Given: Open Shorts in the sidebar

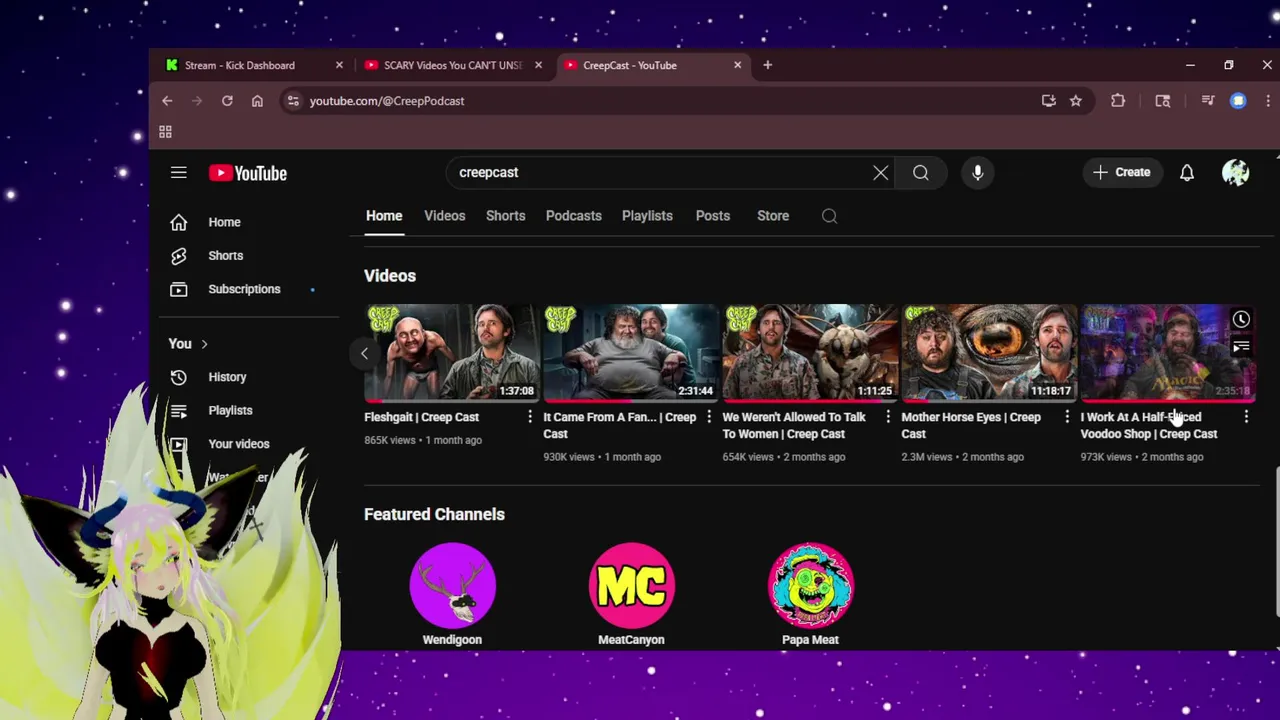Looking at the screenshot, I should 250,256.
